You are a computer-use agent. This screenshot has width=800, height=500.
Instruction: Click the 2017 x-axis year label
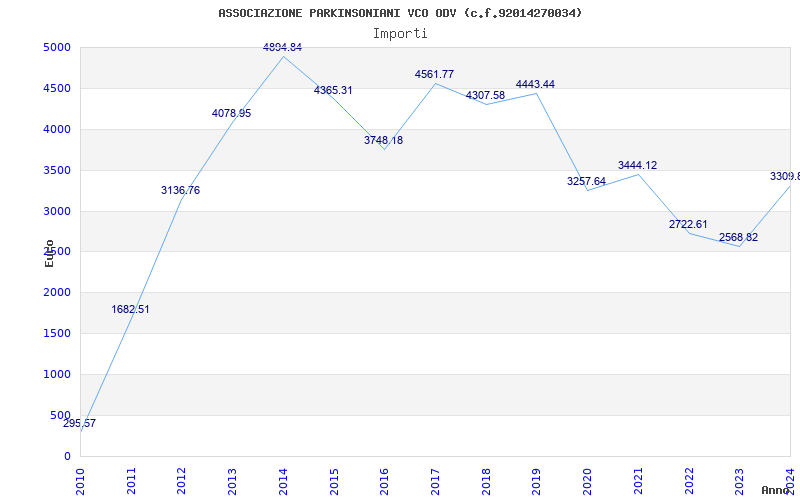click(x=435, y=481)
